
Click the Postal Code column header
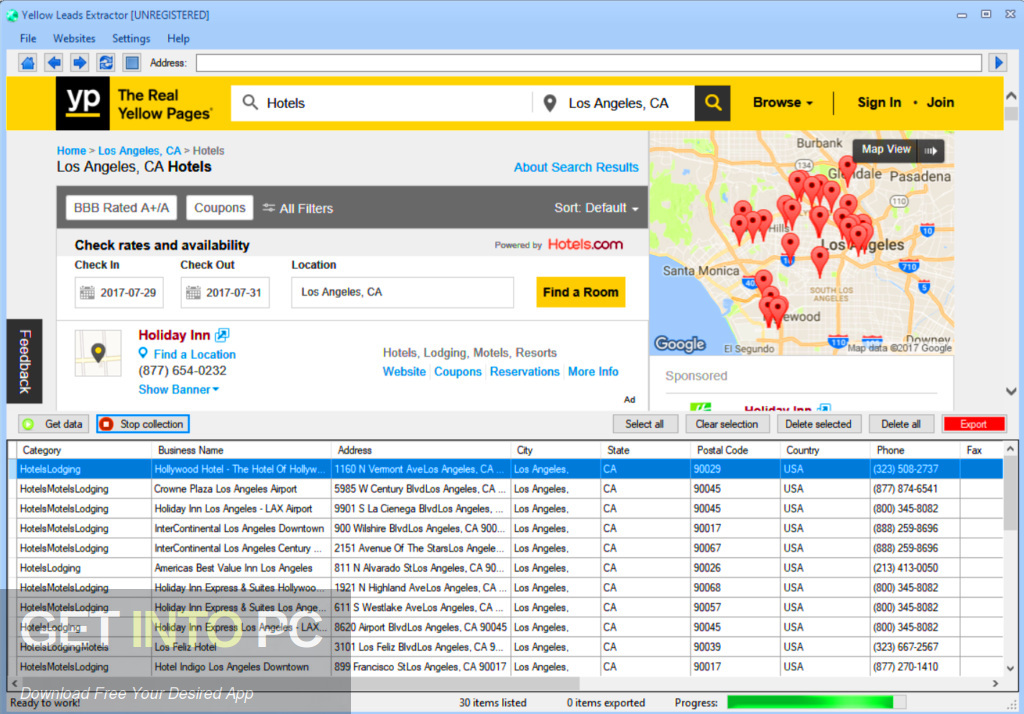tap(735, 450)
